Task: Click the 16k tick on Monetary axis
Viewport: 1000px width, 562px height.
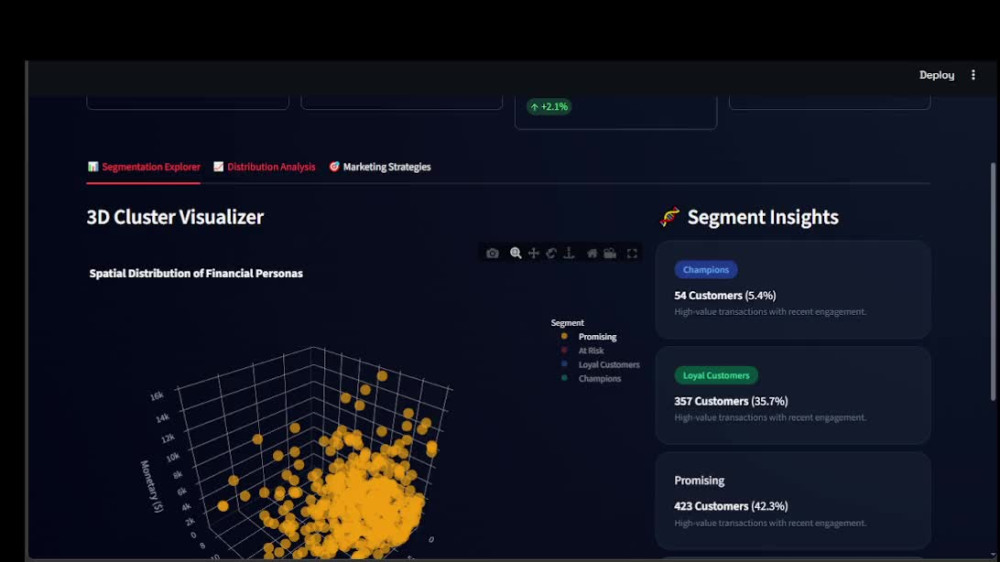Action: [x=157, y=396]
